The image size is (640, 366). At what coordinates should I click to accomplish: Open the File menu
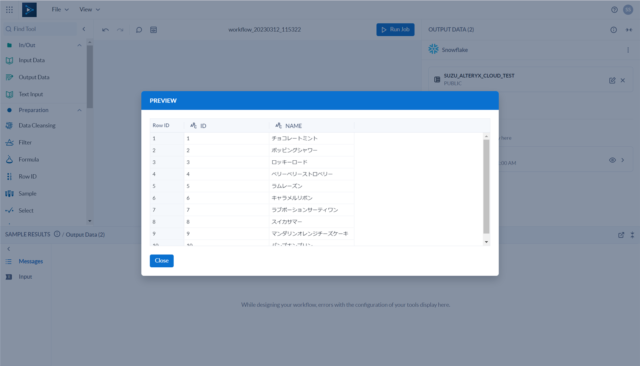[x=60, y=9]
